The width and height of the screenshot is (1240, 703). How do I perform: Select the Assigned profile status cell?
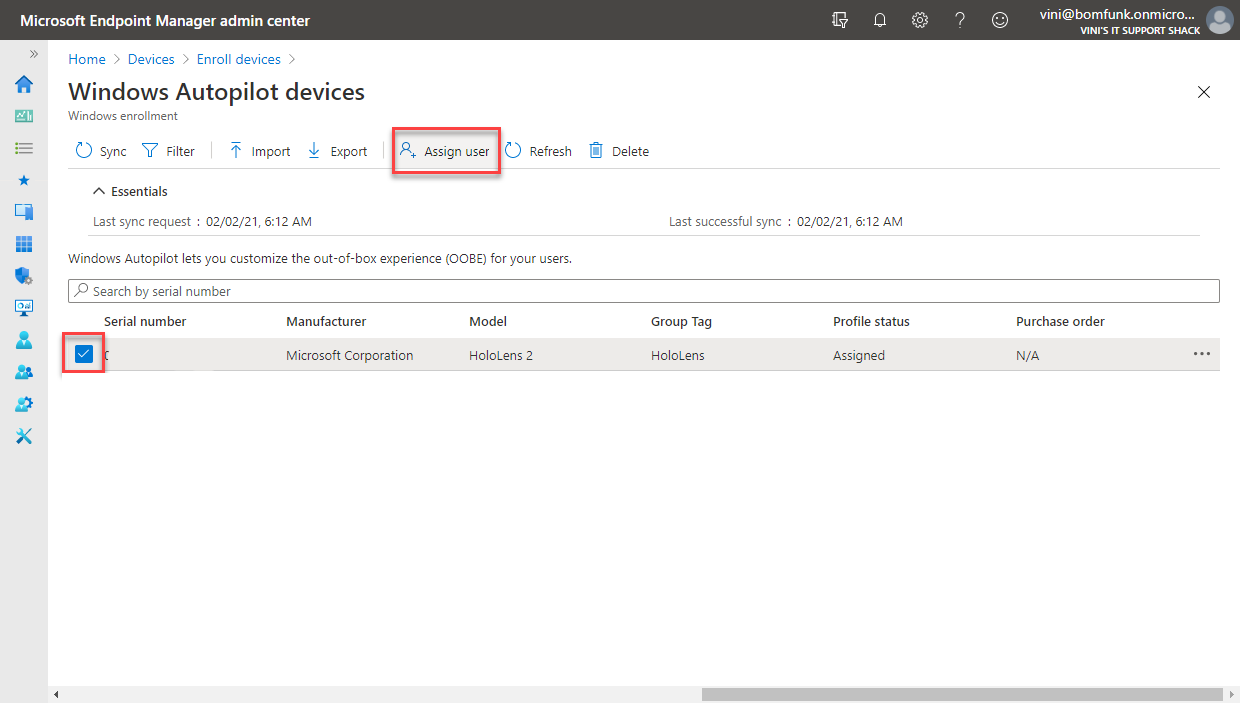point(859,355)
